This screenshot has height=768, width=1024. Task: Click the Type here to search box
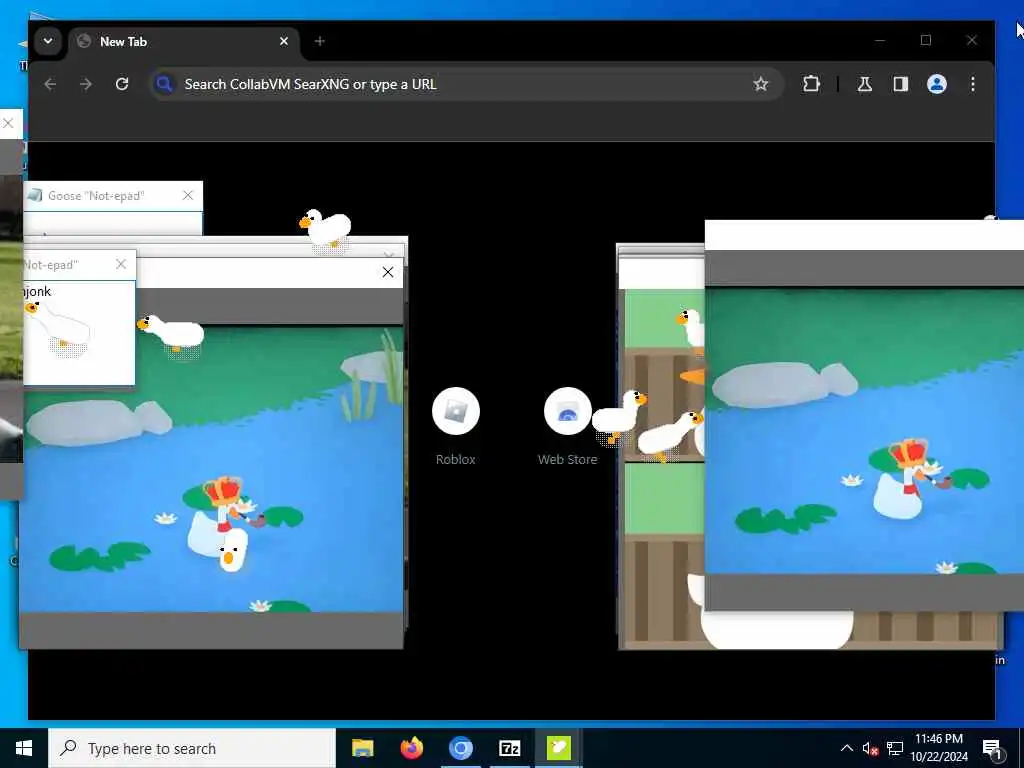coord(192,748)
